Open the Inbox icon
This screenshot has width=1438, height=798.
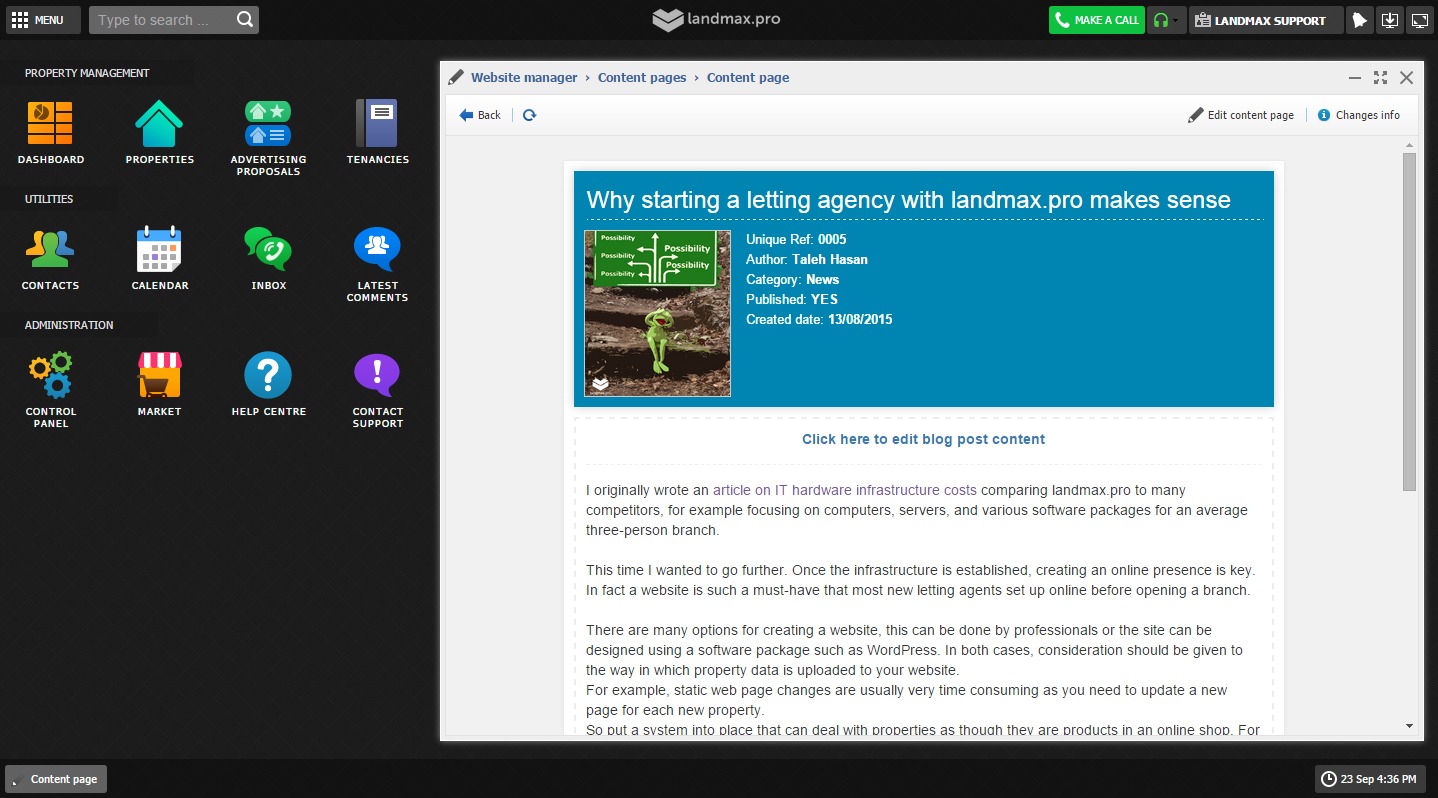pos(268,250)
